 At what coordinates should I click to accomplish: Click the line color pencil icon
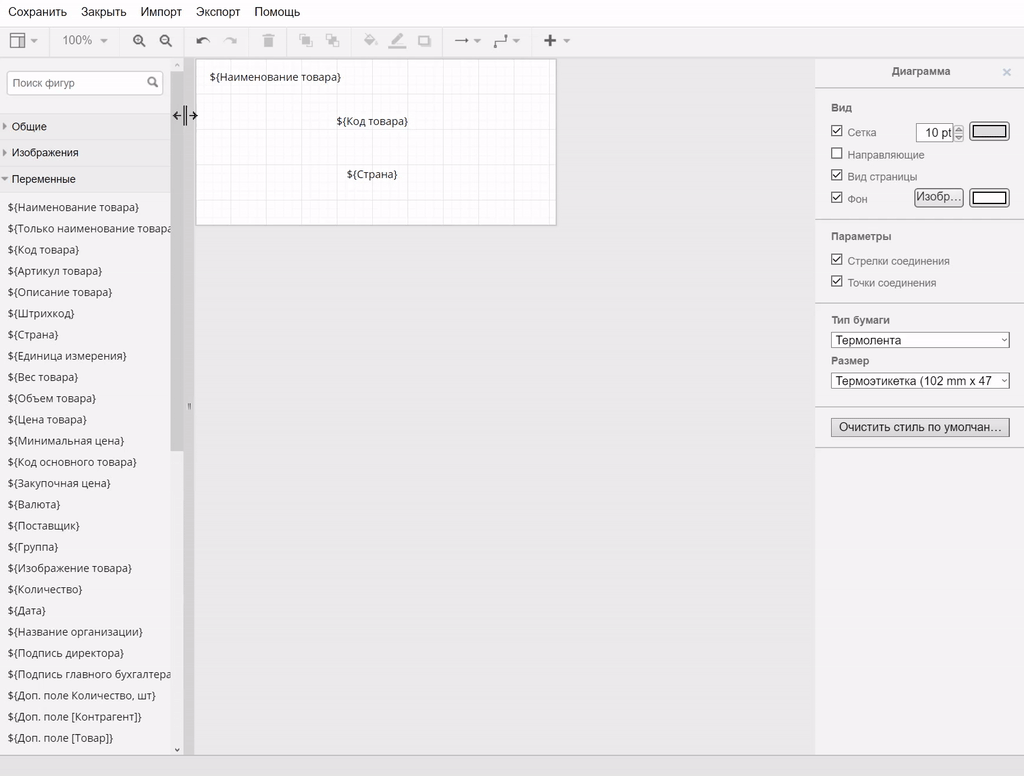tap(397, 41)
